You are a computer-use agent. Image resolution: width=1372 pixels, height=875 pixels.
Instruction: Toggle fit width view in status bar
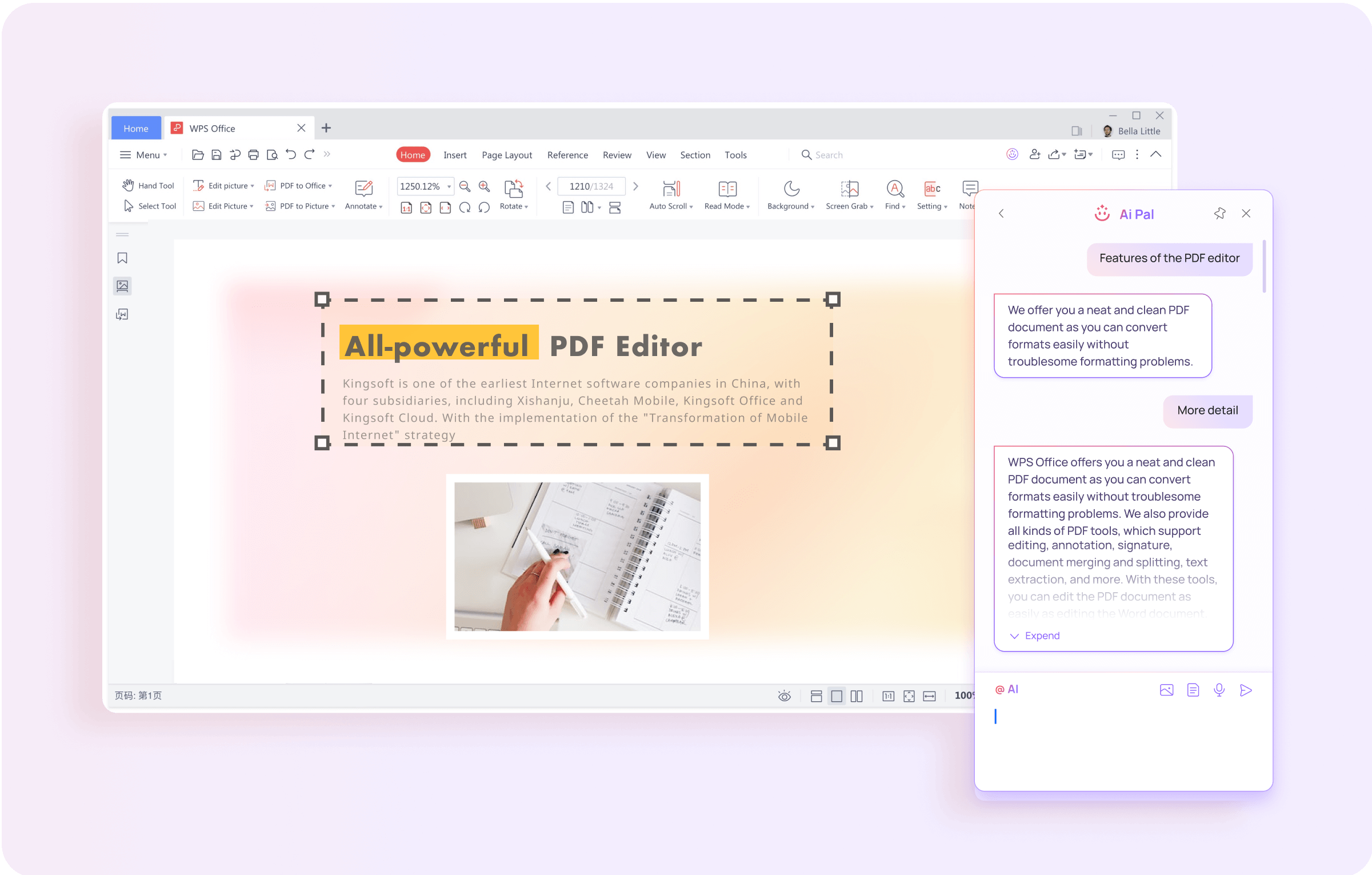(929, 696)
